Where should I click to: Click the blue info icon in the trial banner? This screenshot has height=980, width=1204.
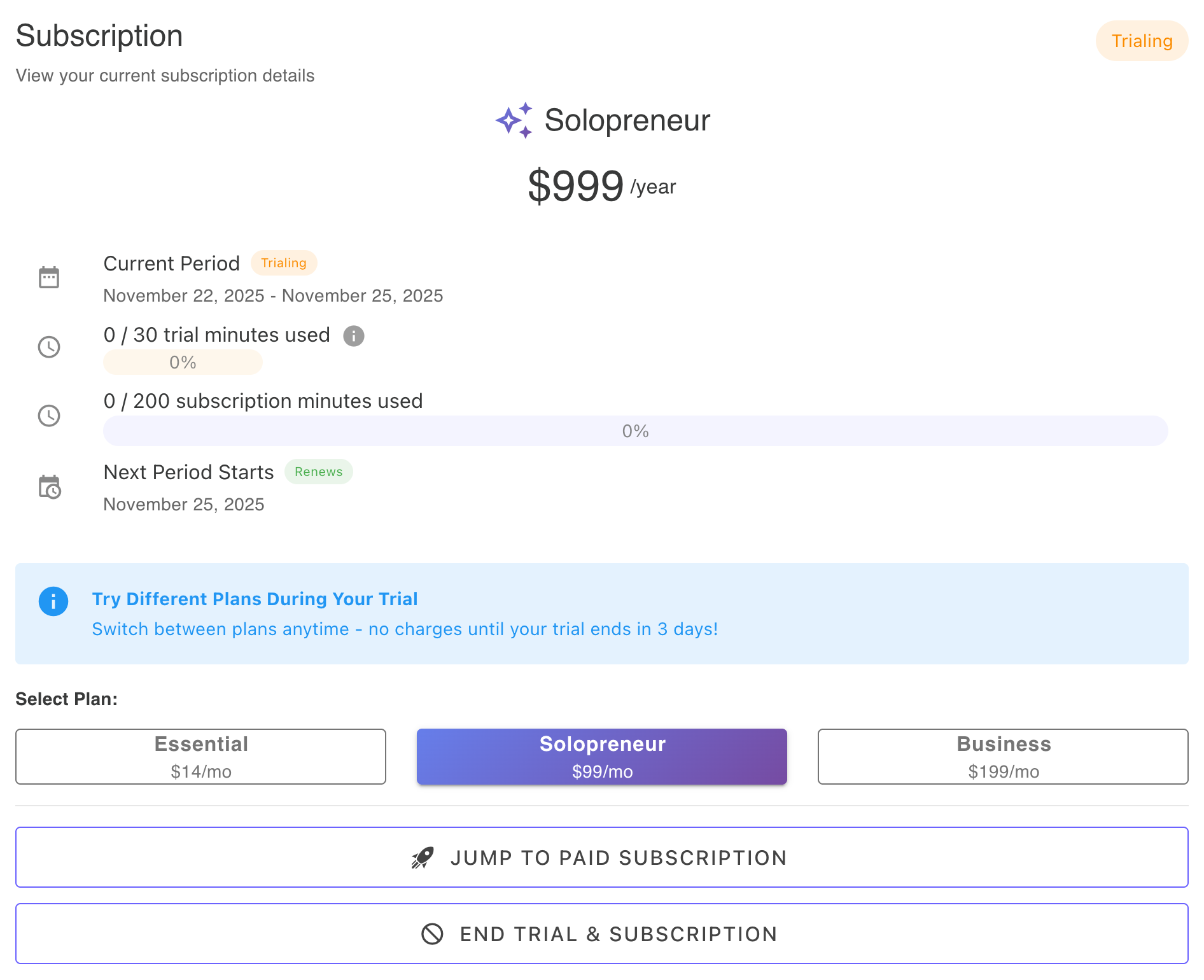53,601
